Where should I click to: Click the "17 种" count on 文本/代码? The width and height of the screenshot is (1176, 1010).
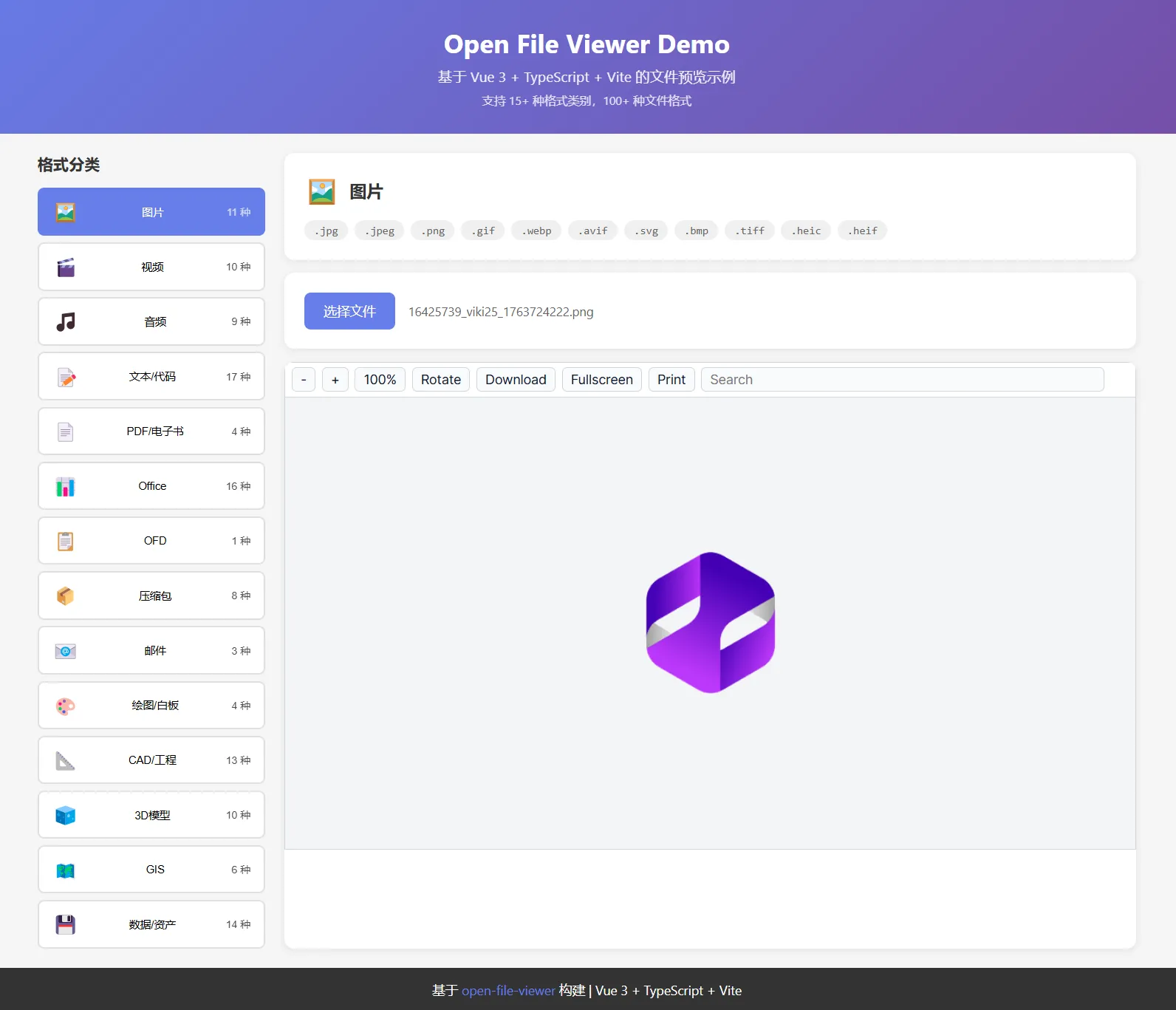[x=239, y=377]
